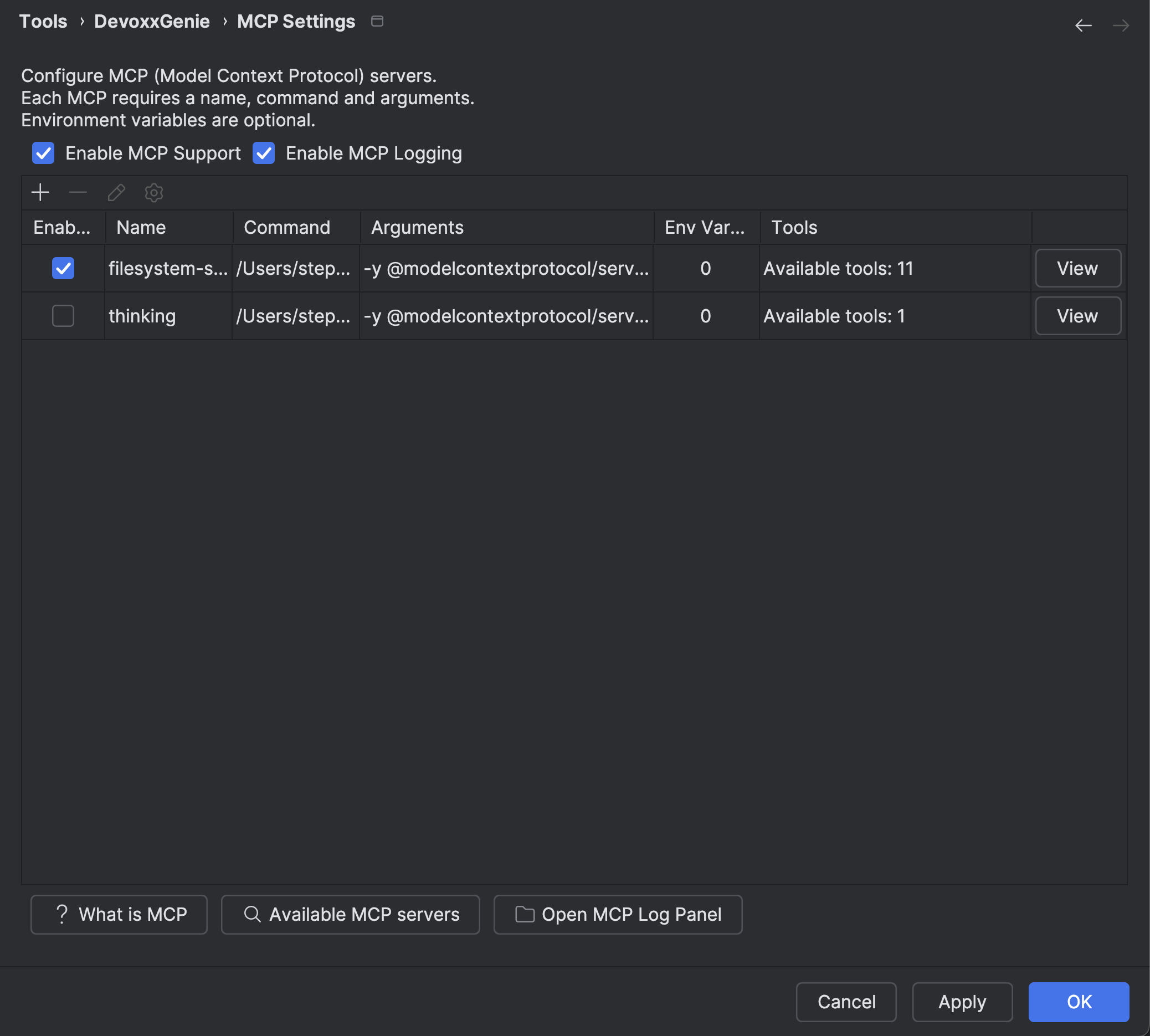
Task: View tools for filesystem server
Action: pyautogui.click(x=1077, y=268)
